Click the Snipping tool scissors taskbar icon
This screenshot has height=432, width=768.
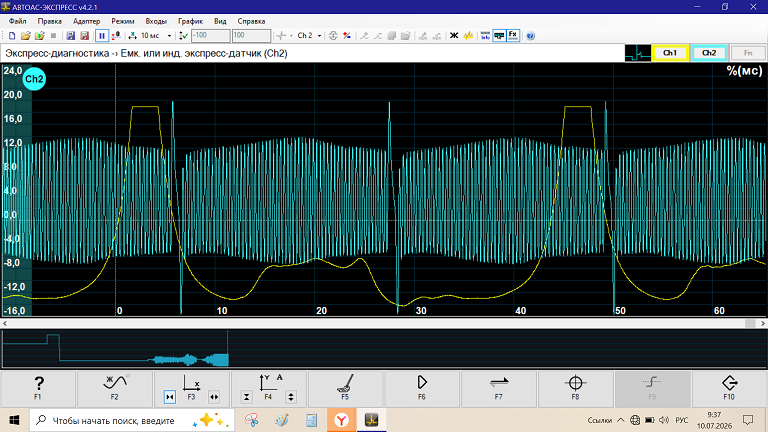[252, 420]
